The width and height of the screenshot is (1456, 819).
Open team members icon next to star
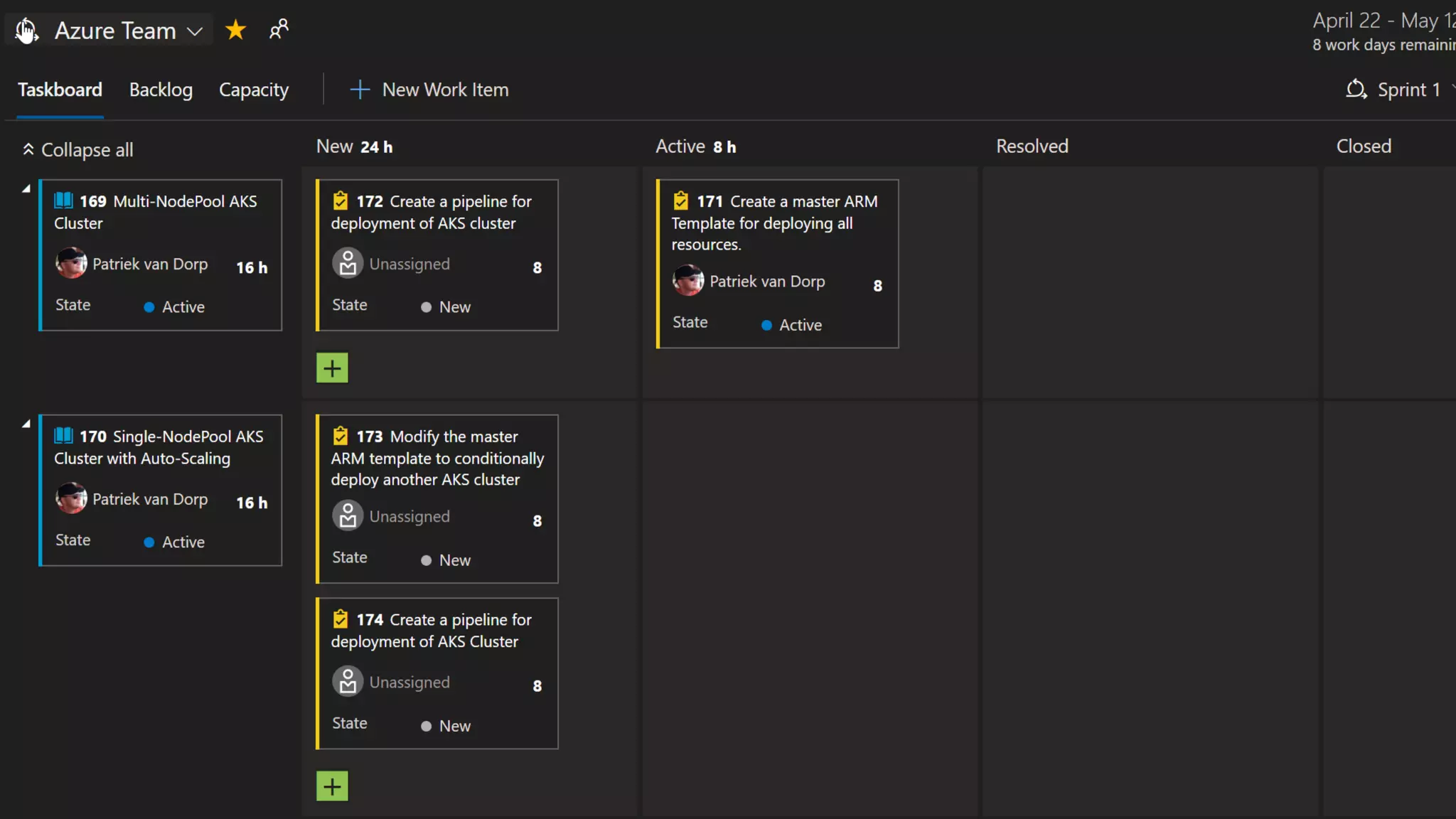tap(279, 29)
